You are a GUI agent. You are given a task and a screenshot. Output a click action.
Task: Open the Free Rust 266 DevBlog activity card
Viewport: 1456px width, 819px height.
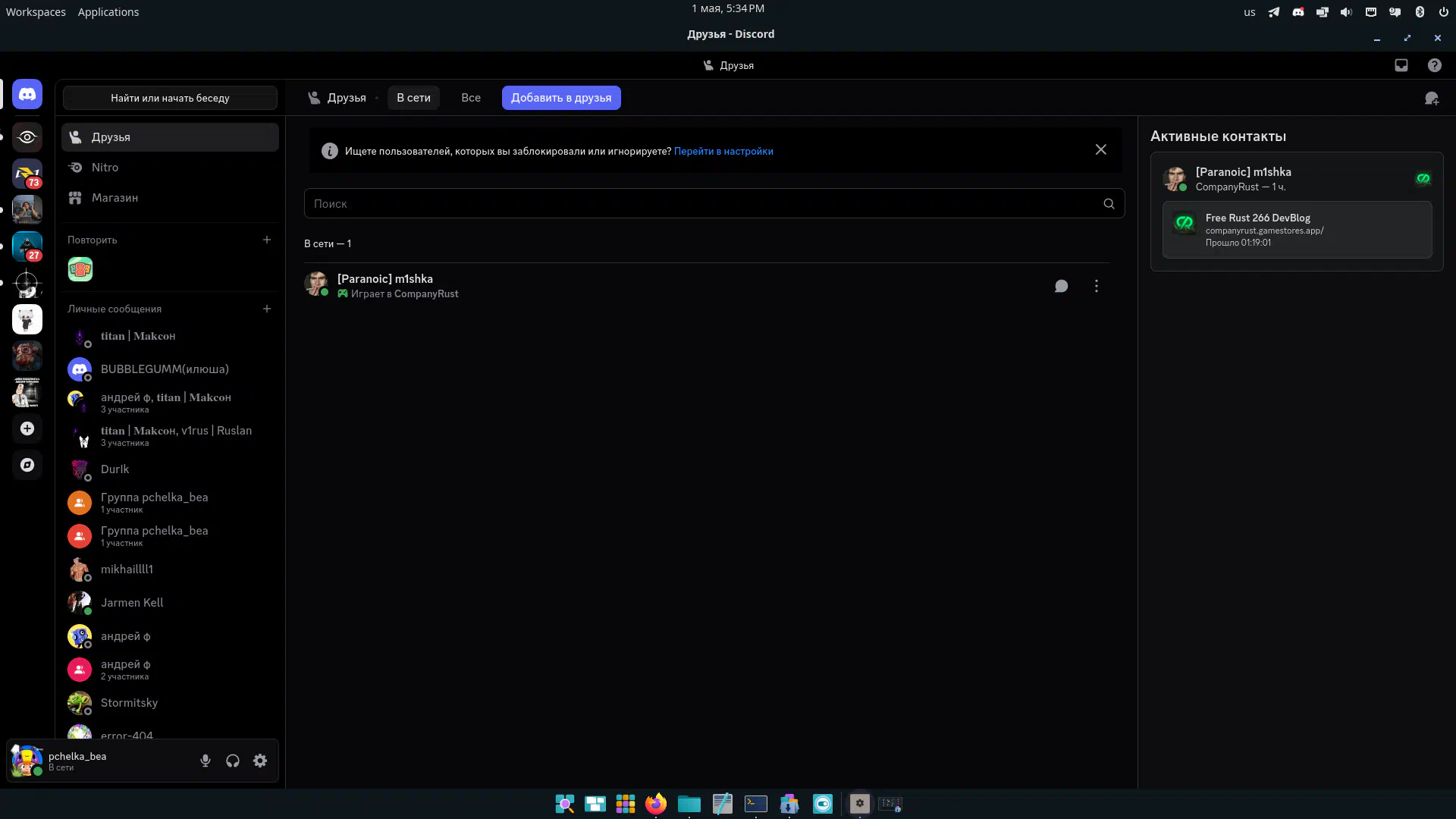click(1298, 230)
